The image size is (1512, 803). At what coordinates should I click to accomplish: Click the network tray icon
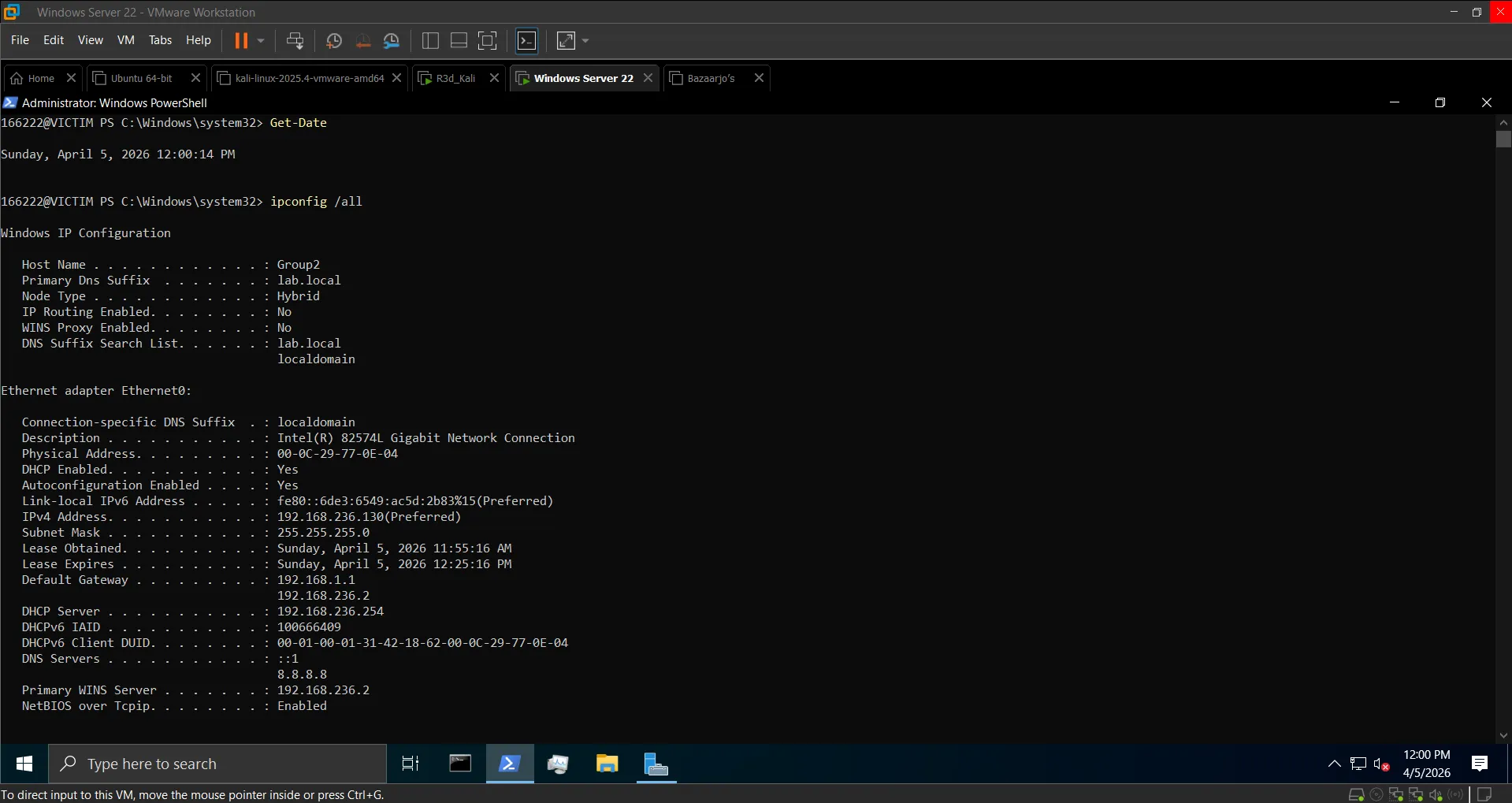[x=1358, y=764]
